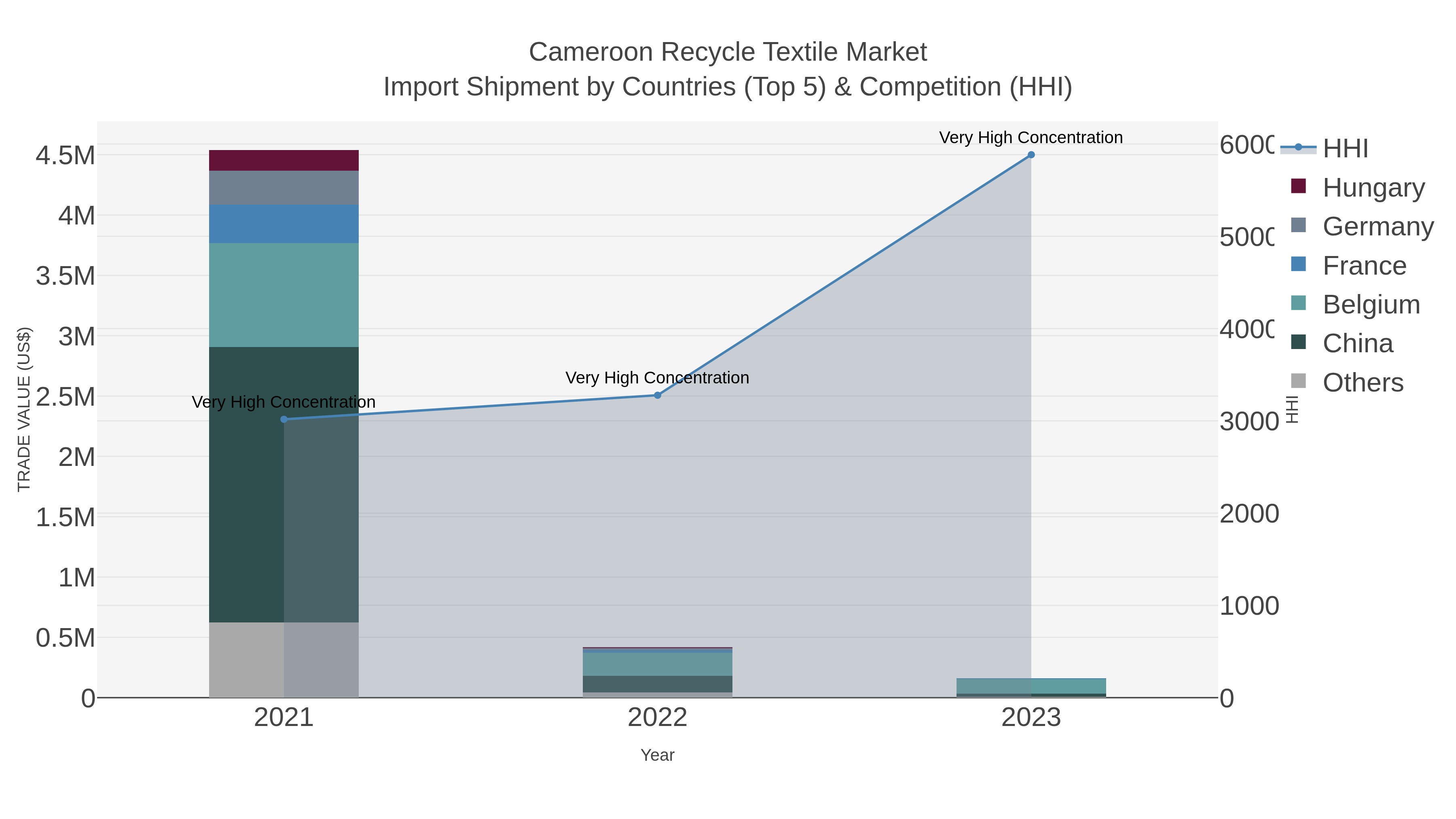Toggle the HHI line in the legend

pyautogui.click(x=1324, y=148)
